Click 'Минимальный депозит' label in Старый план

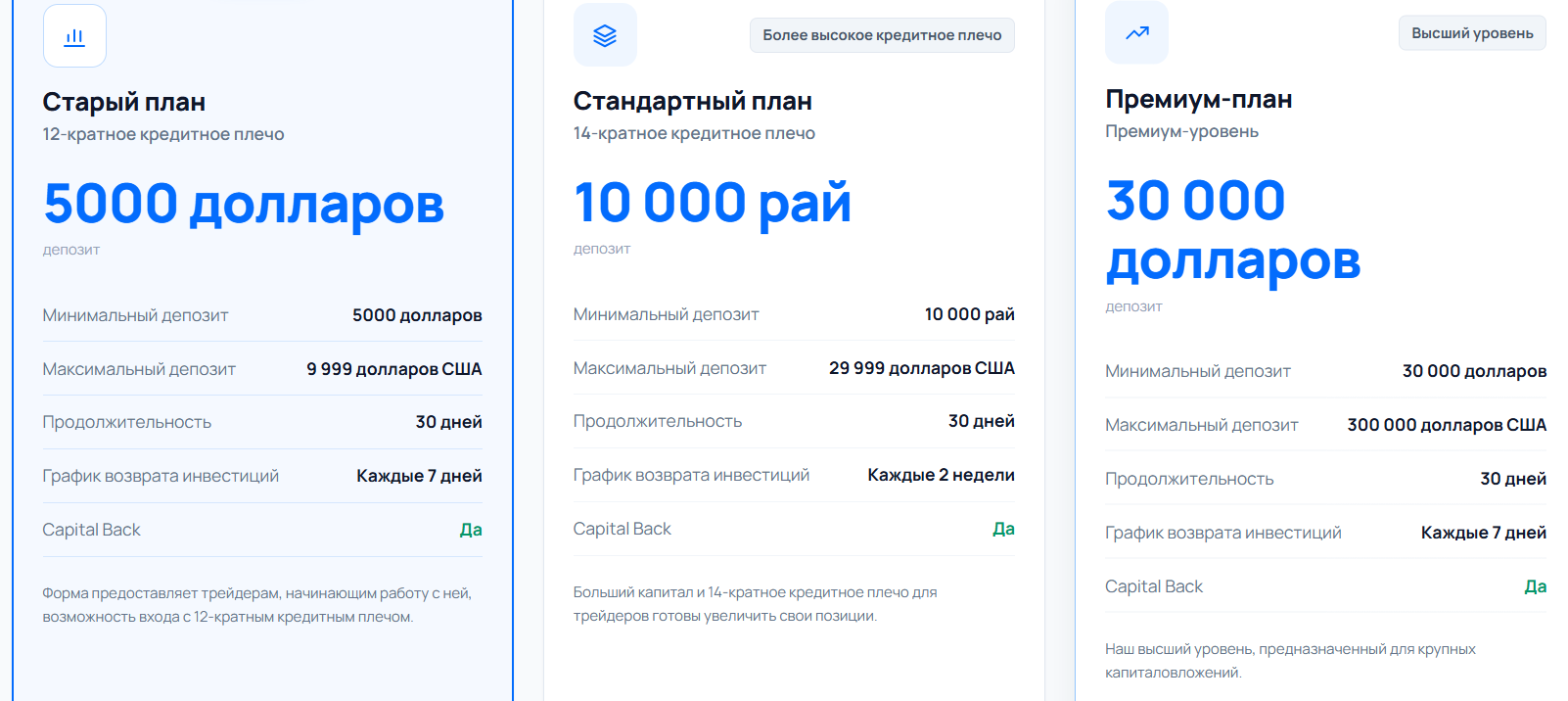point(135,315)
